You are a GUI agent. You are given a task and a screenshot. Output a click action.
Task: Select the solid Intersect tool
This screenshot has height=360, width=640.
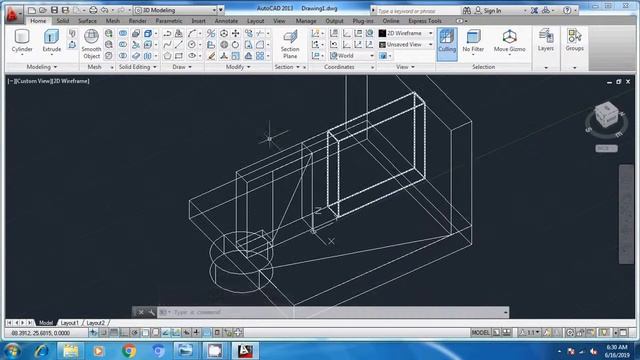click(x=123, y=56)
